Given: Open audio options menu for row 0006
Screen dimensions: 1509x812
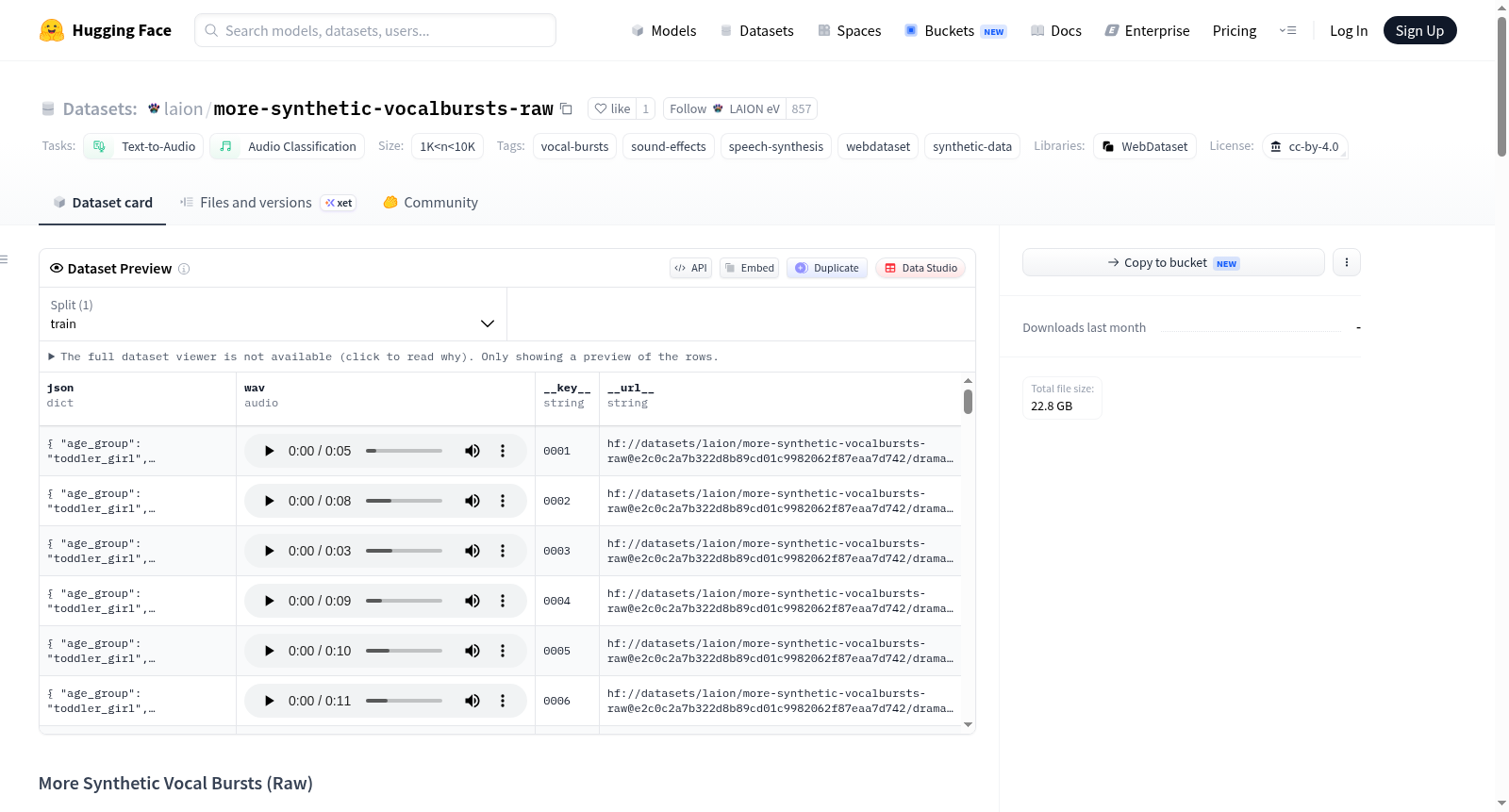Looking at the screenshot, I should [503, 701].
